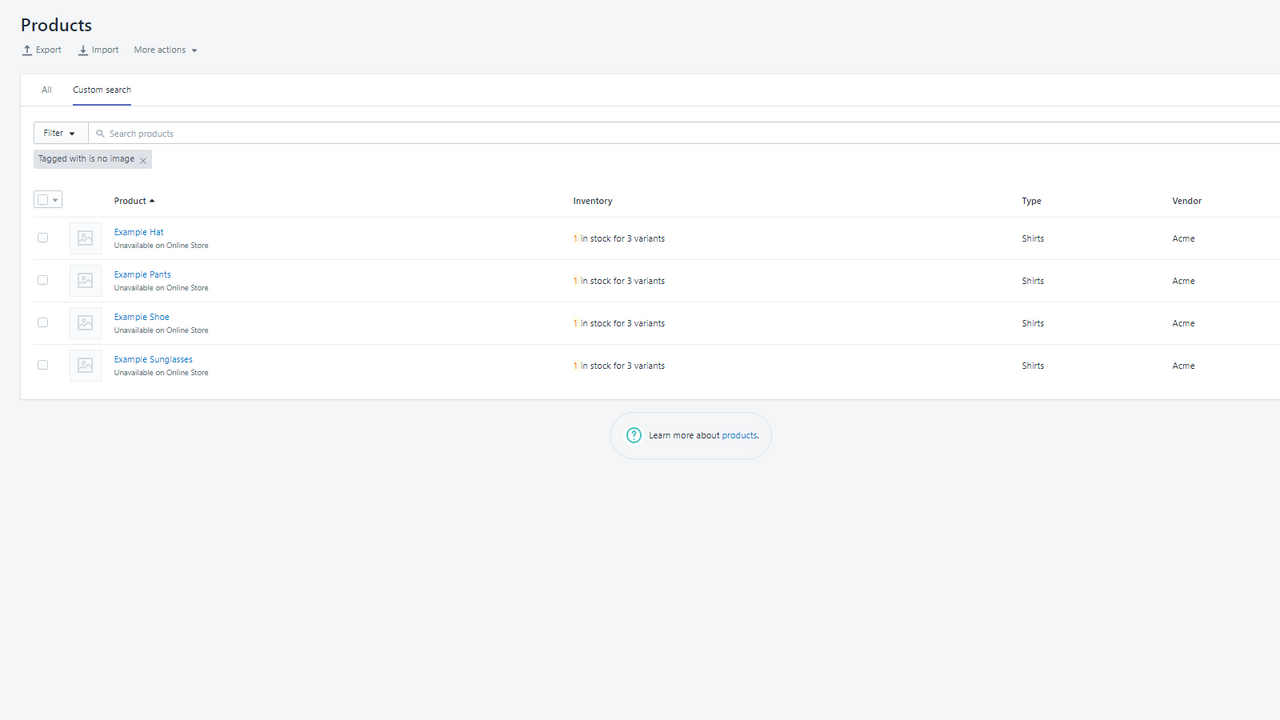Switch to the All tab
Viewport: 1280px width, 720px height.
click(x=46, y=90)
